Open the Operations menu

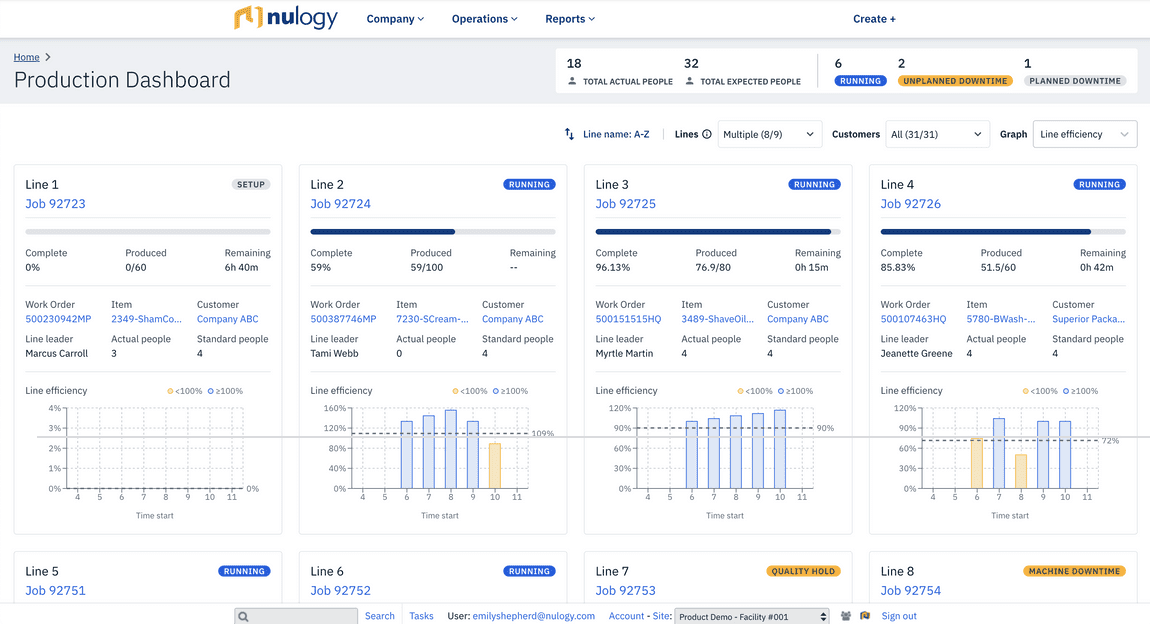(483, 18)
